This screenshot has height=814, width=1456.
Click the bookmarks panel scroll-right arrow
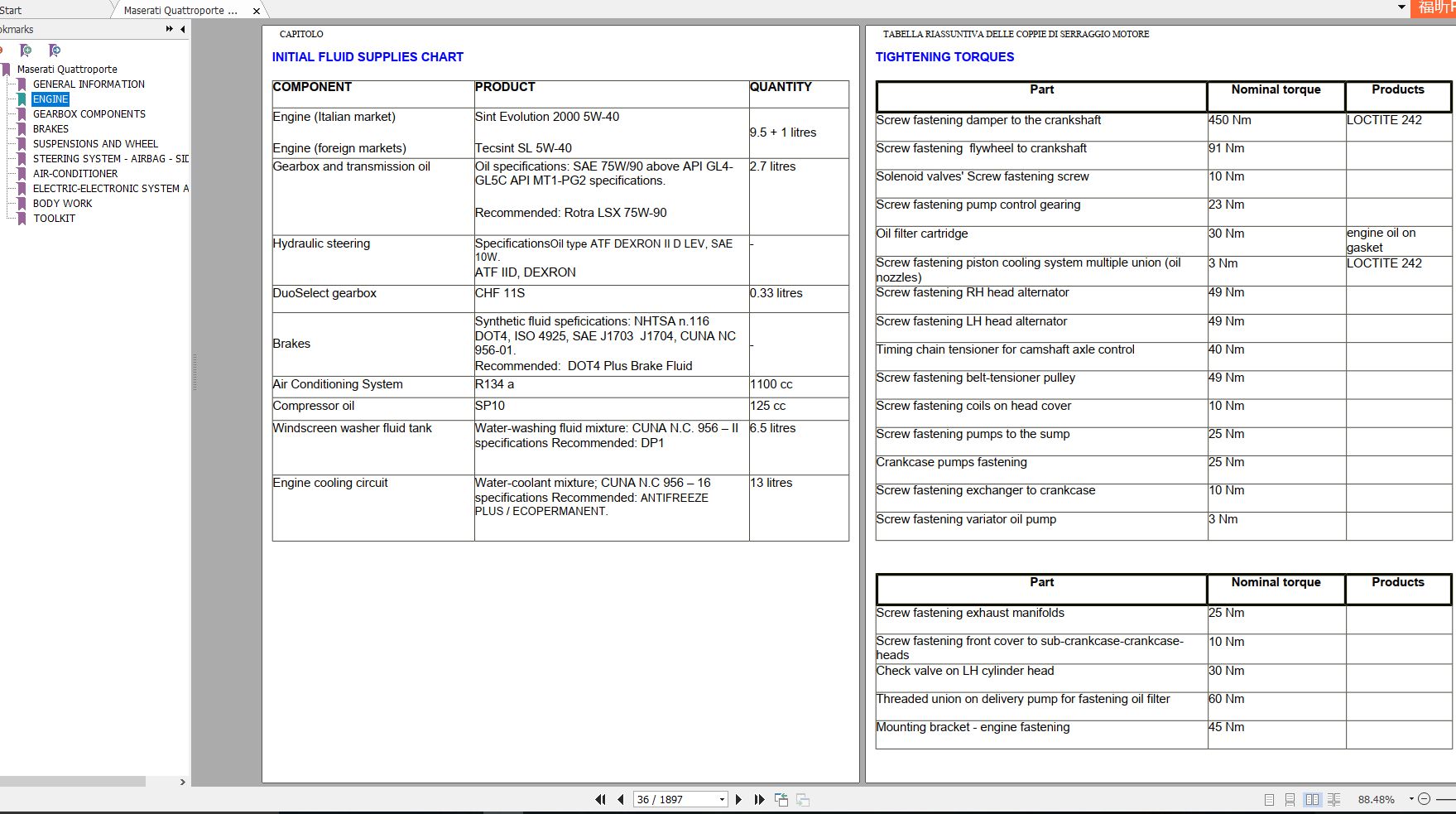tap(183, 782)
